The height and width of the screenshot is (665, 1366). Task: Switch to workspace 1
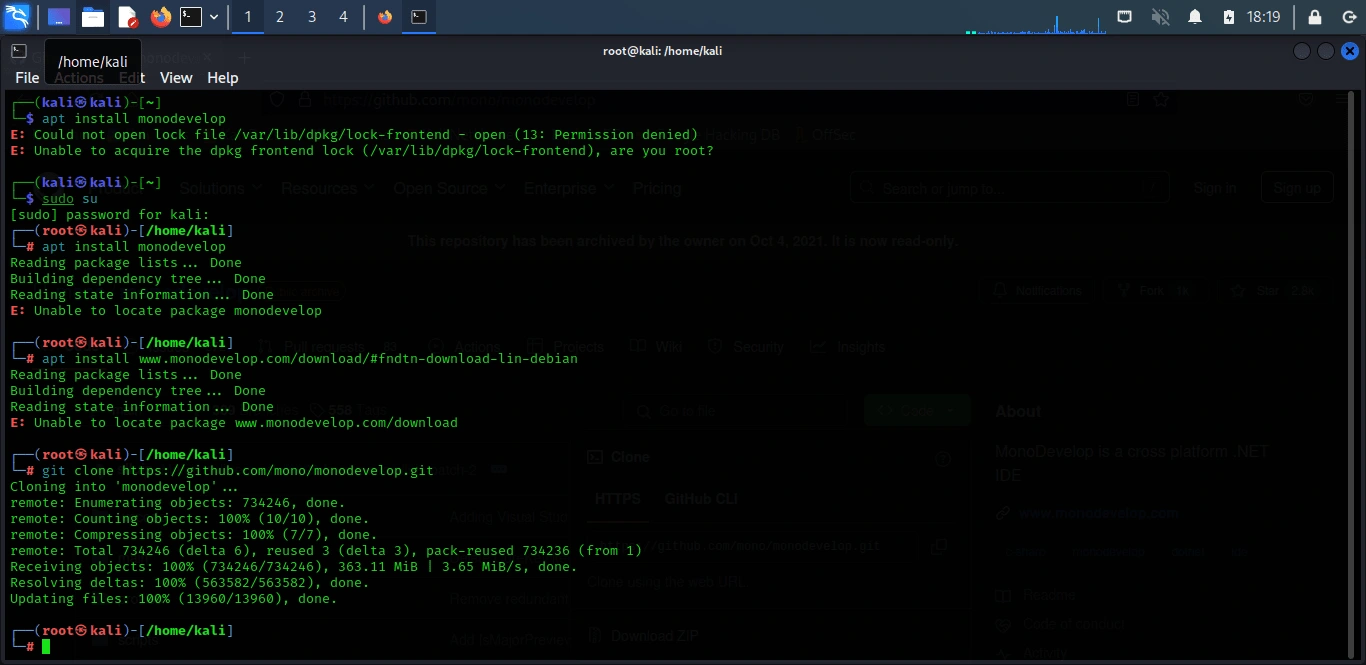[x=247, y=17]
